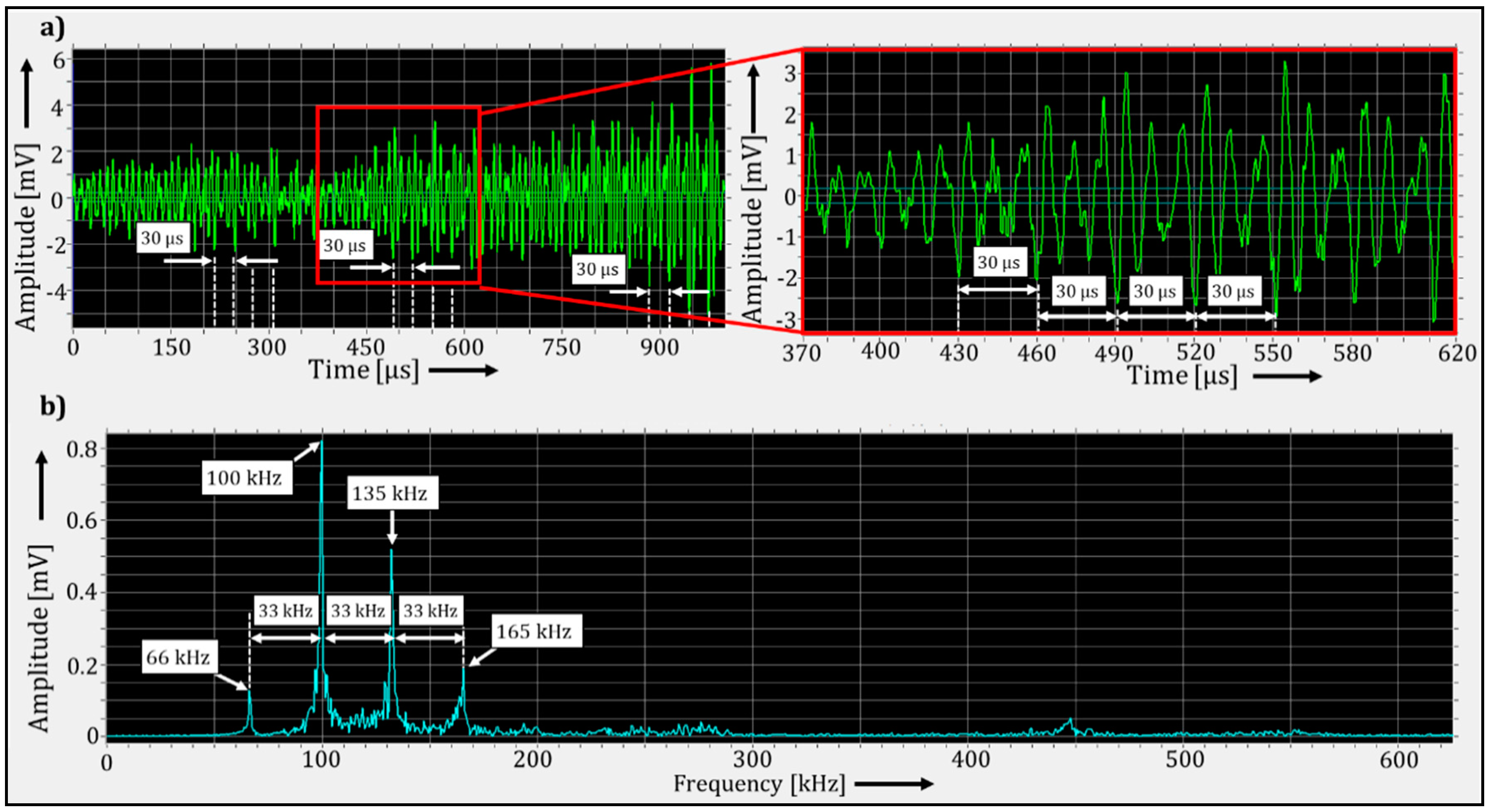Click the '450' tick on the left time axis

365,347
